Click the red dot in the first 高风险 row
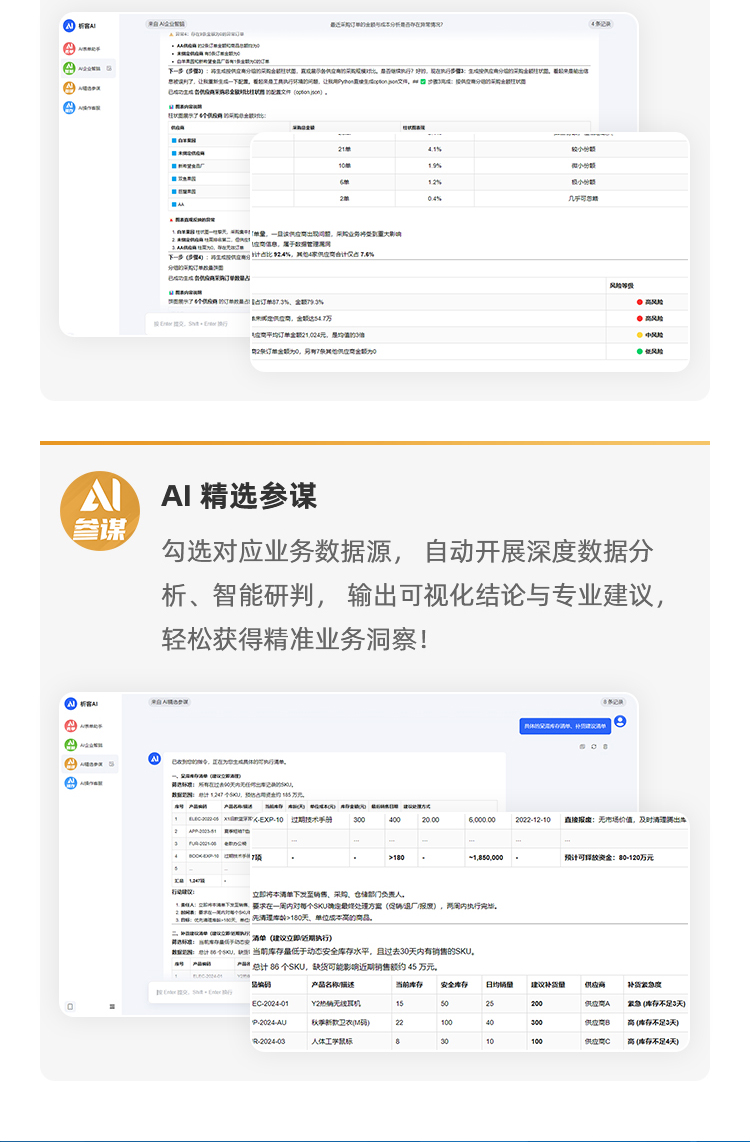 coord(639,302)
